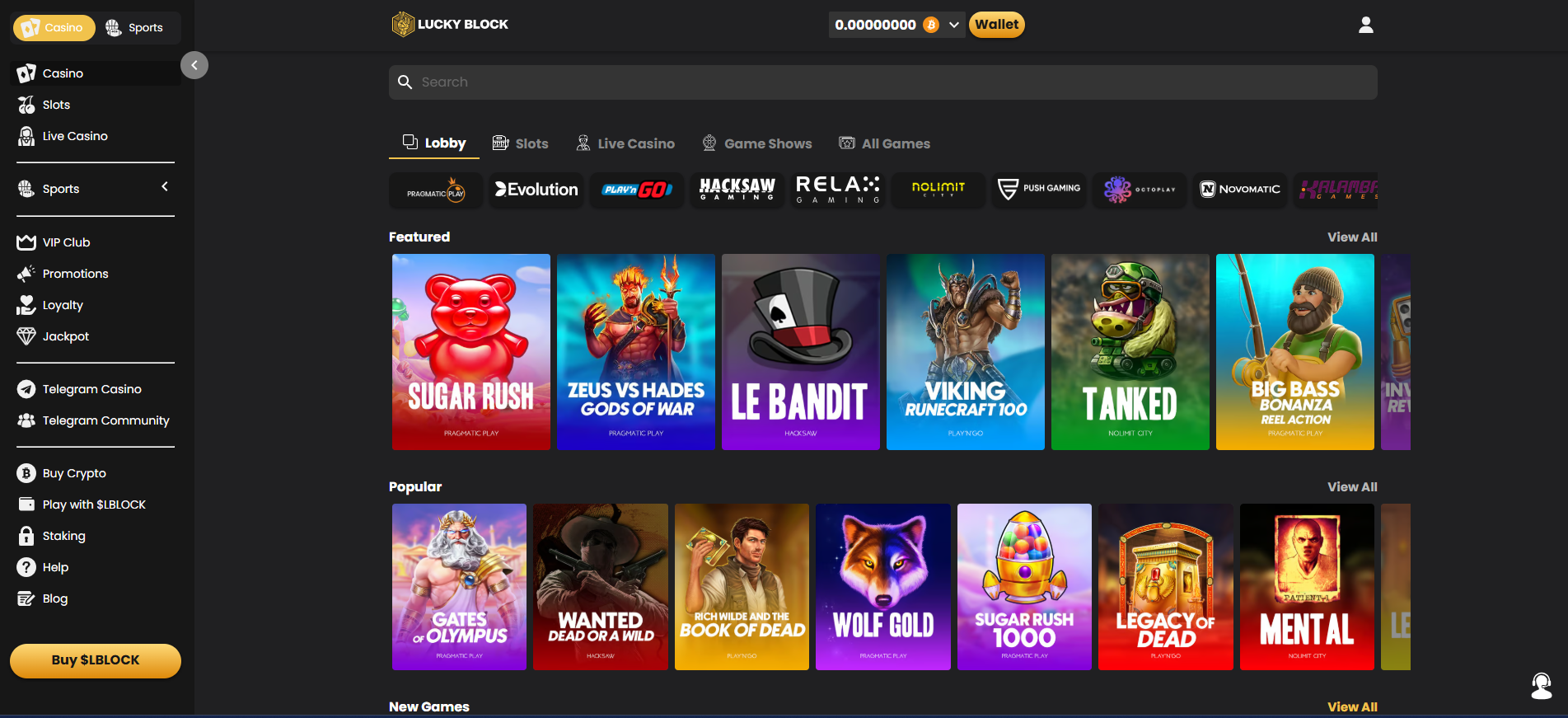Open the Wolf Gold game

883,587
